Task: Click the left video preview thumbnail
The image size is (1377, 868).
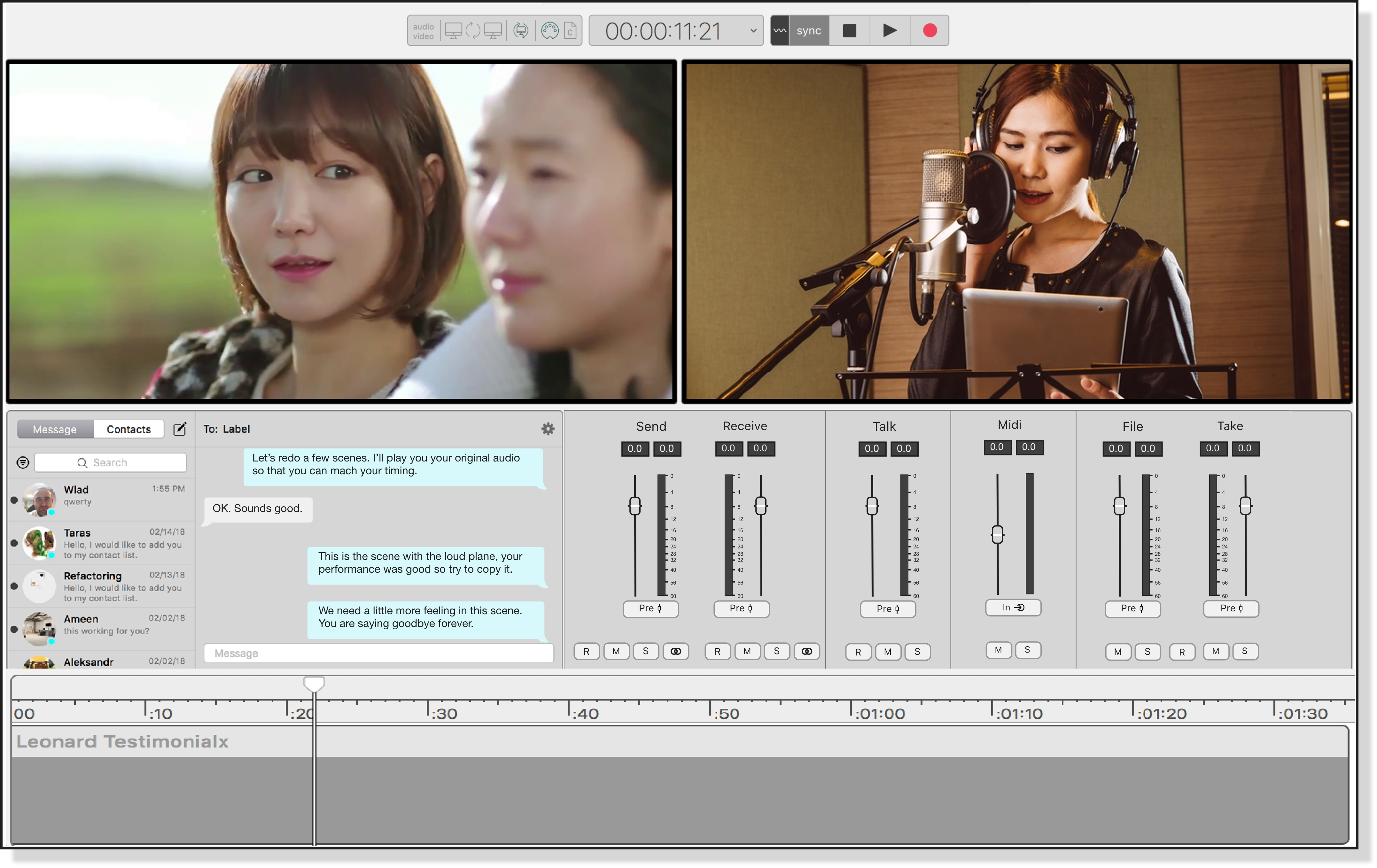Action: [x=341, y=231]
